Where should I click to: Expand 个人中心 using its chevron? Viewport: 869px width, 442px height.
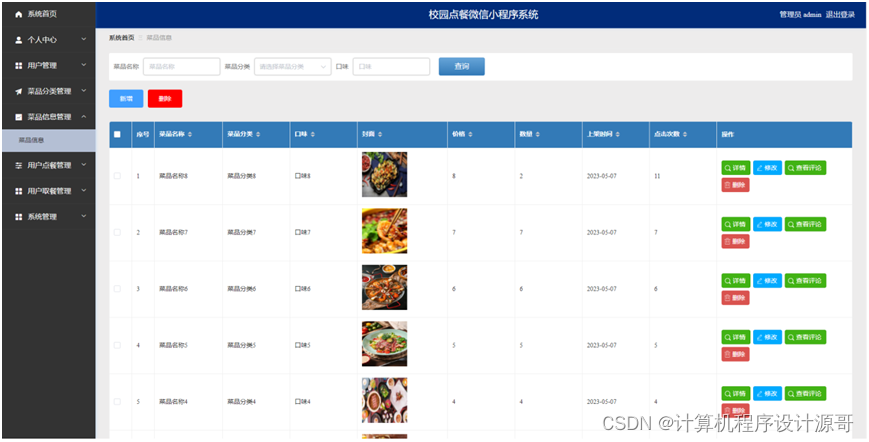pos(84,39)
